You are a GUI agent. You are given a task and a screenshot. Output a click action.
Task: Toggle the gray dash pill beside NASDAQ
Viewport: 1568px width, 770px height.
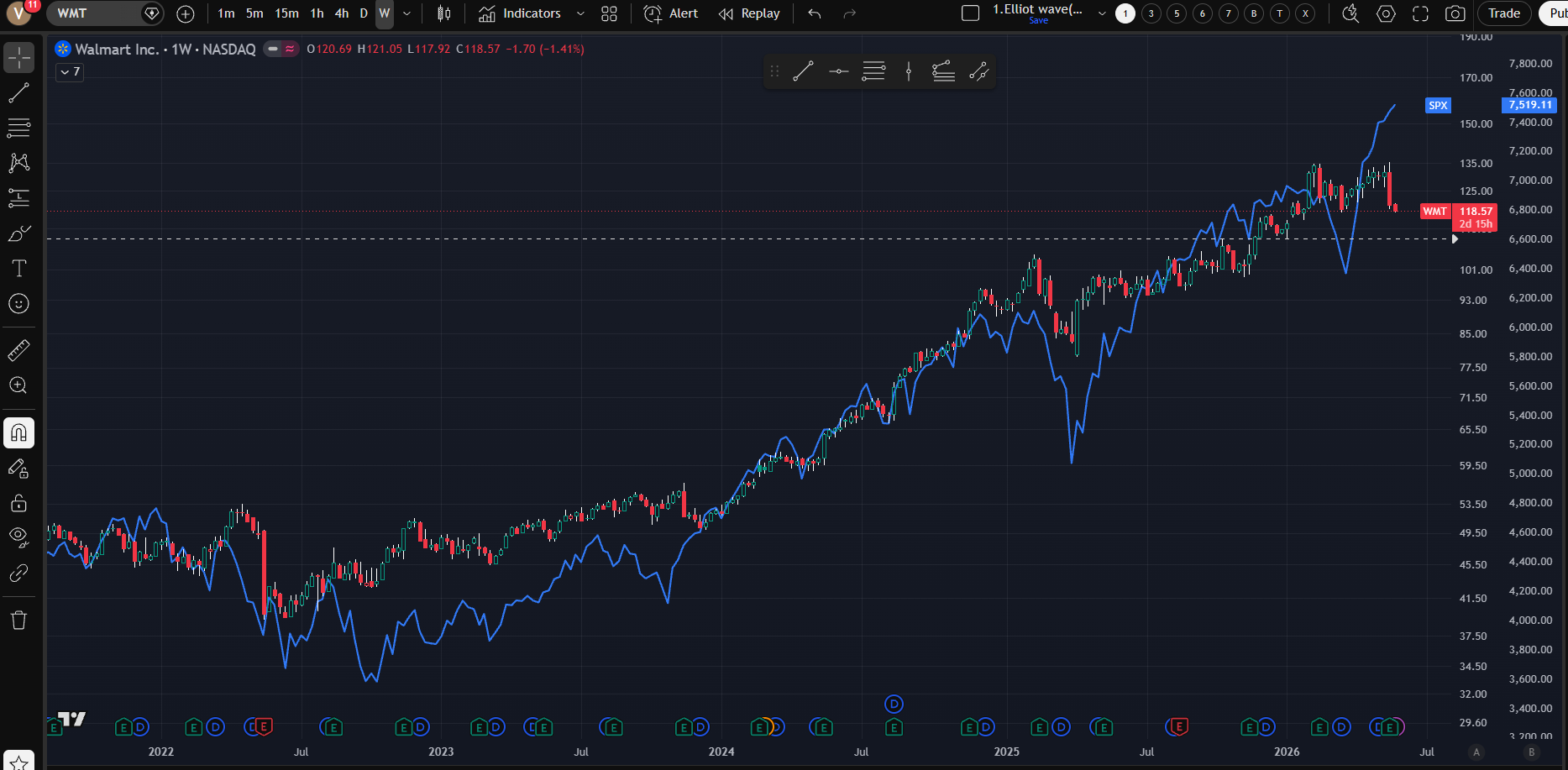(272, 49)
